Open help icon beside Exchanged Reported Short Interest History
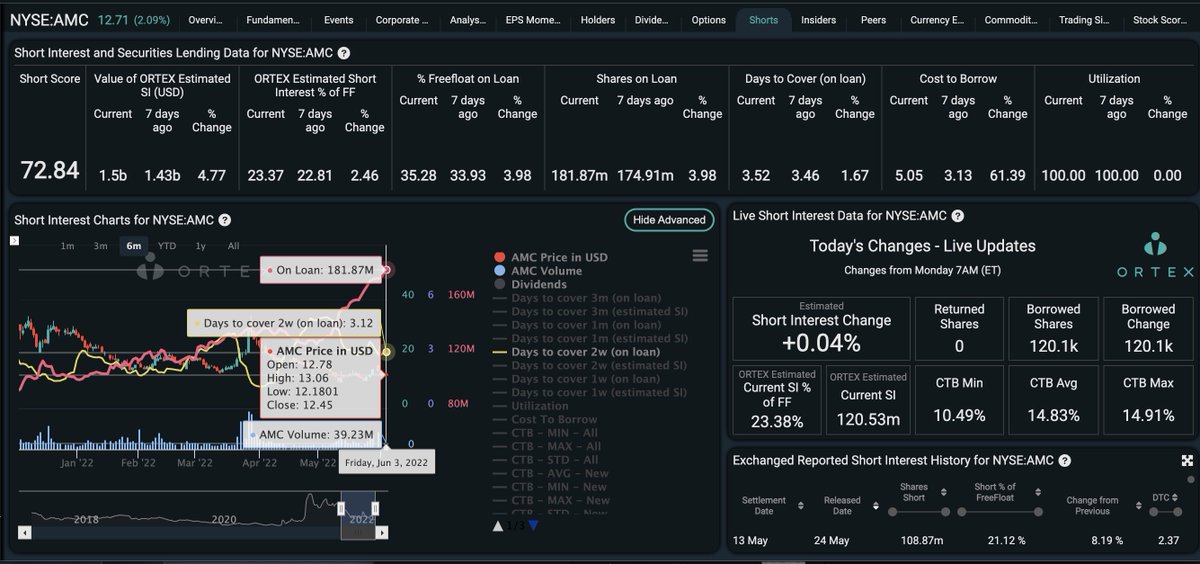This screenshot has width=1200, height=564. [x=1064, y=461]
